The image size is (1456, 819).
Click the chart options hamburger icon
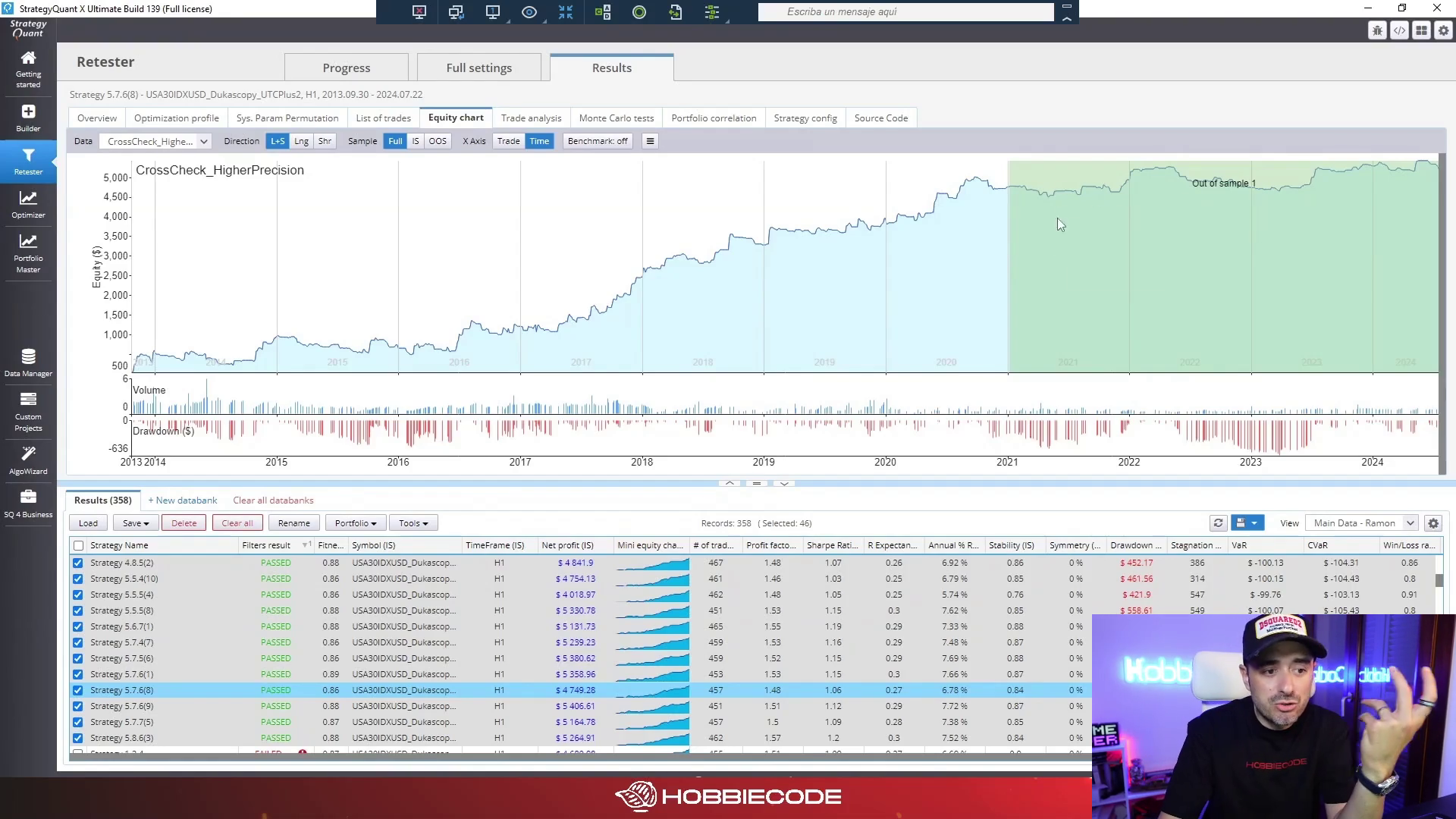(650, 141)
